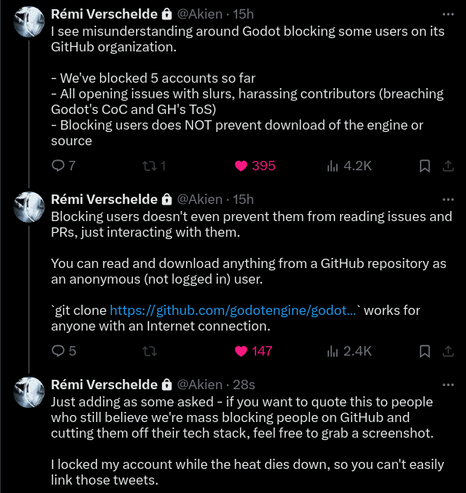The image size is (466, 493).
Task: Click the @Akien handle on the 28s tweet
Action: (199, 385)
